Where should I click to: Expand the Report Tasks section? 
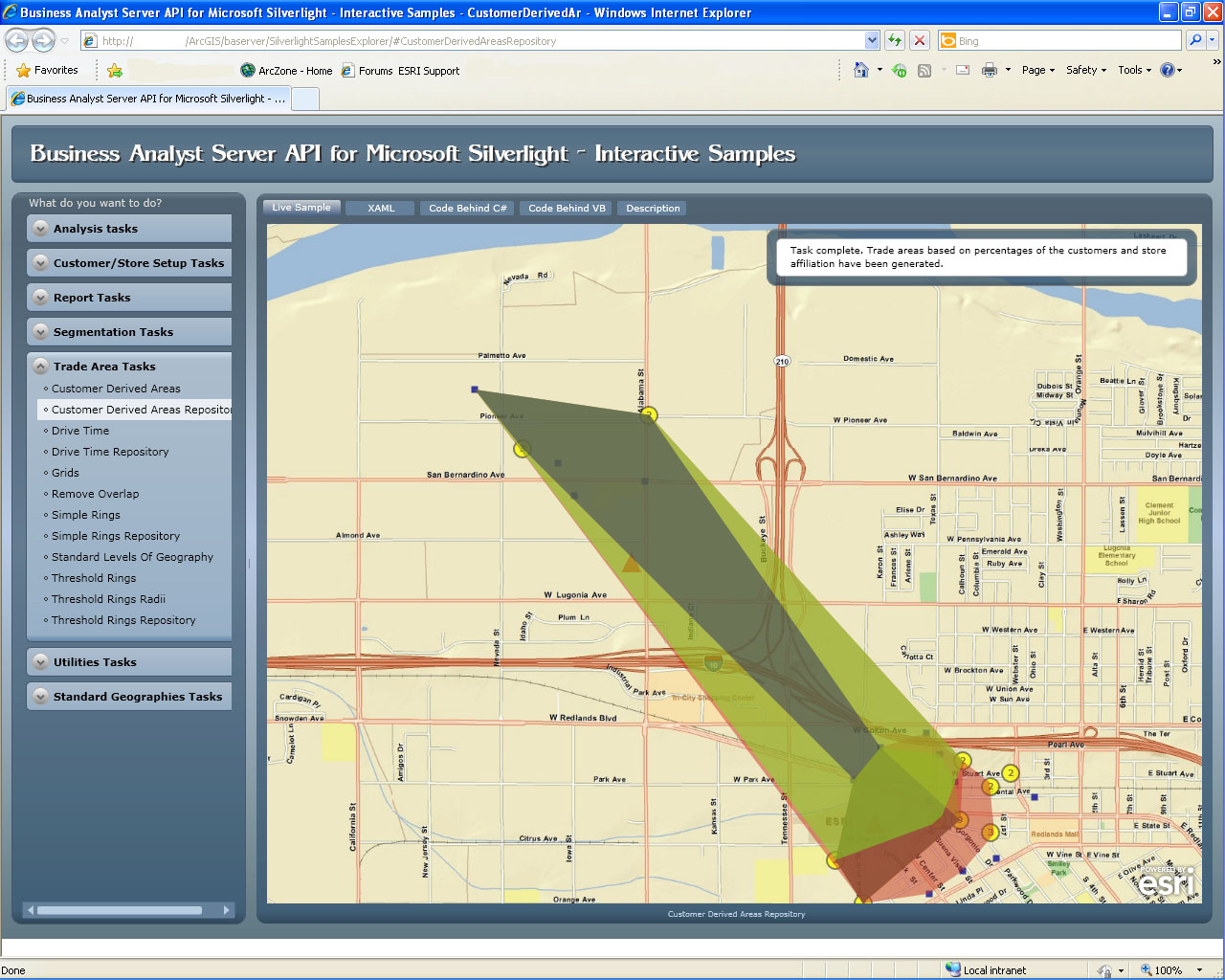[129, 298]
